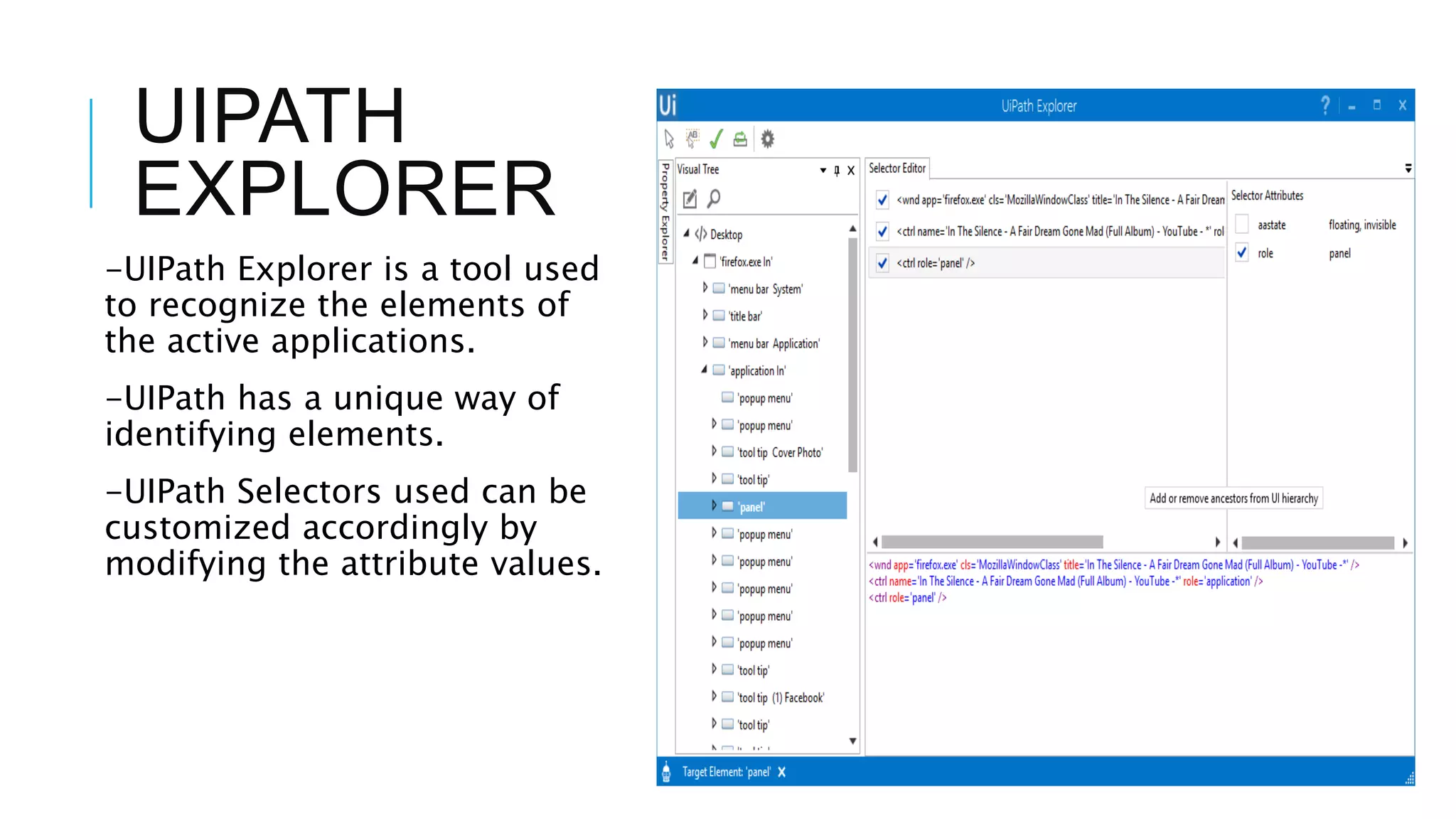
Task: Click the Visual Tree search magnifier icon
Action: 714,198
